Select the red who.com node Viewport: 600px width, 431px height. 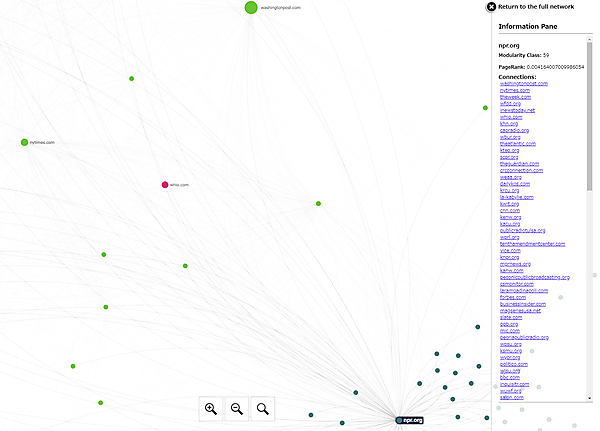click(x=165, y=185)
